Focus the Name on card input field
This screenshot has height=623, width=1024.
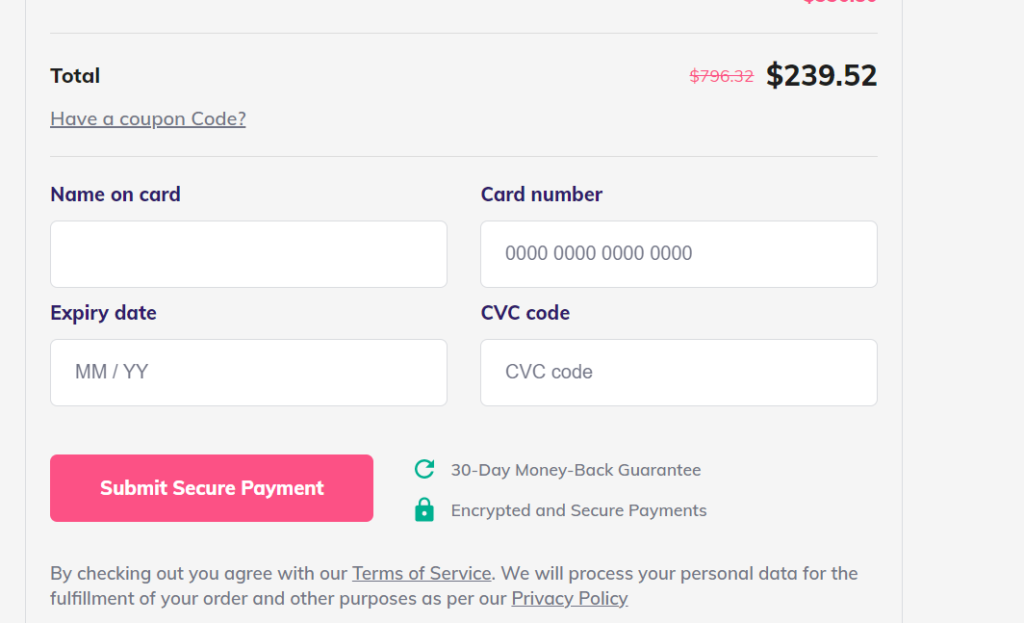(249, 254)
